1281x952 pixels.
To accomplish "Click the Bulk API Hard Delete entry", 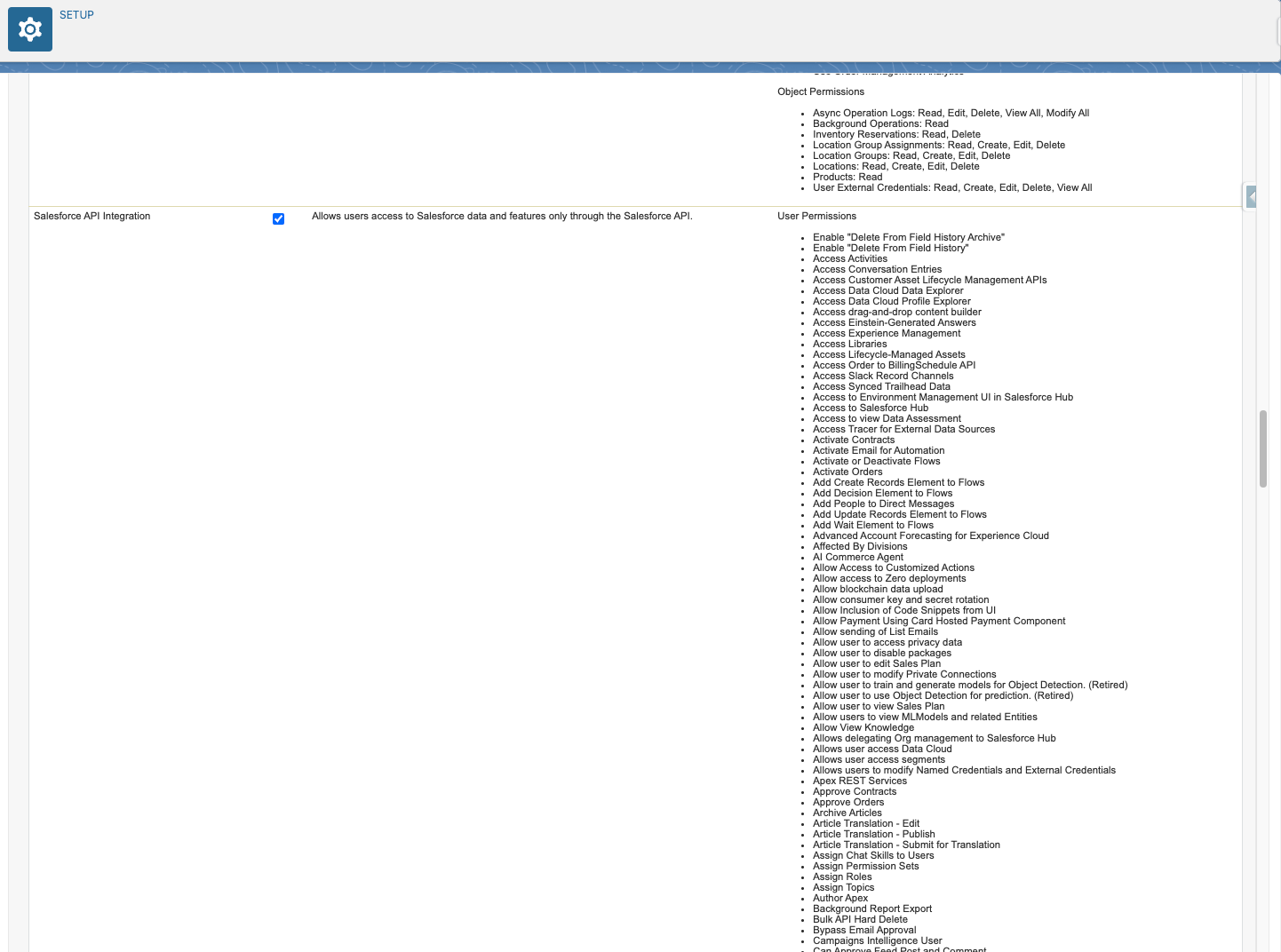I will pos(860,919).
